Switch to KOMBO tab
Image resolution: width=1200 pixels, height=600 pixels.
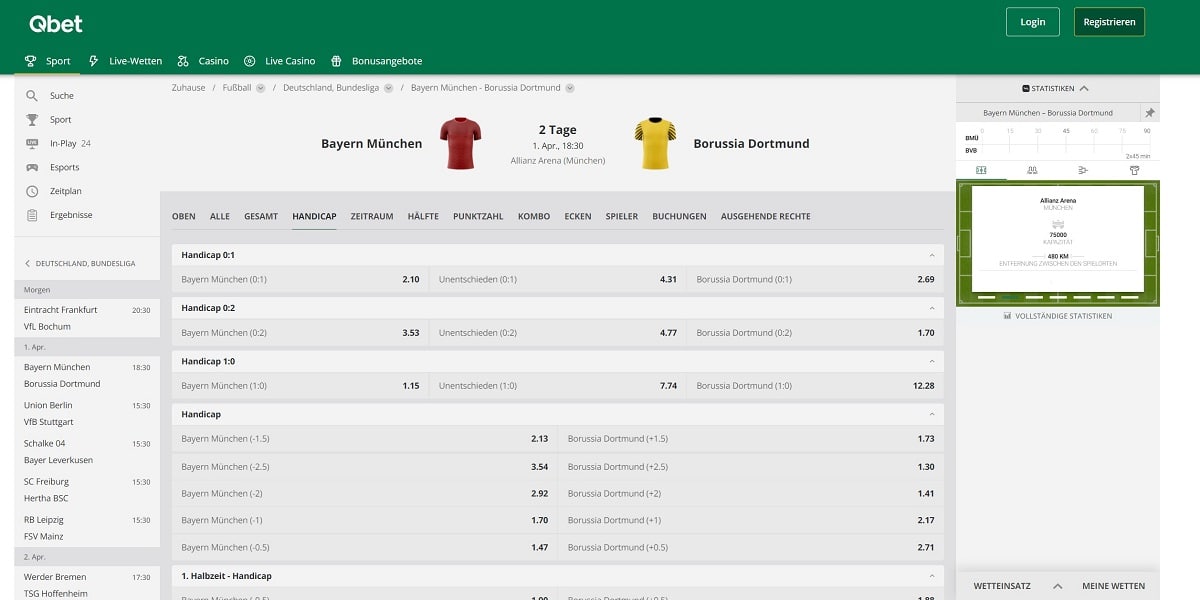click(534, 216)
